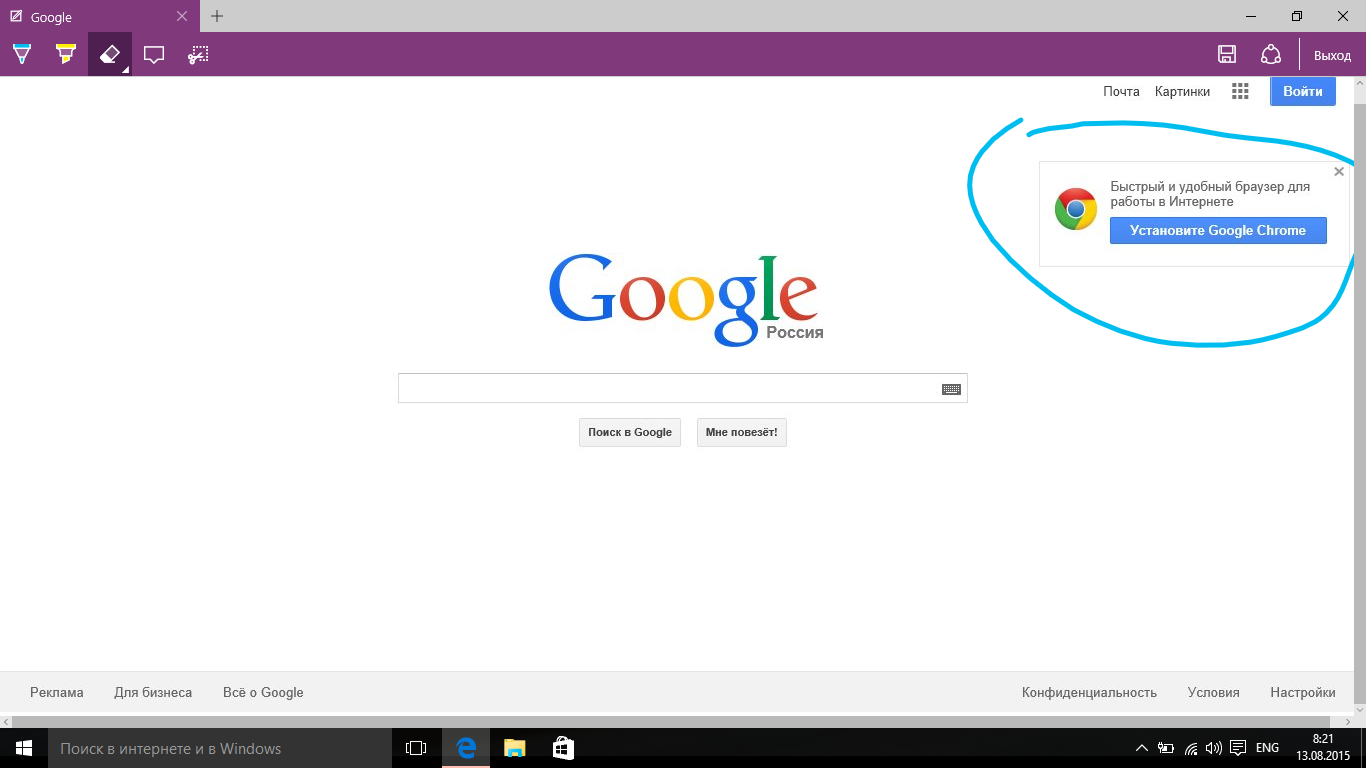Screen dimensions: 1366x768
Task: Open File Explorer from taskbar
Action: (514, 748)
